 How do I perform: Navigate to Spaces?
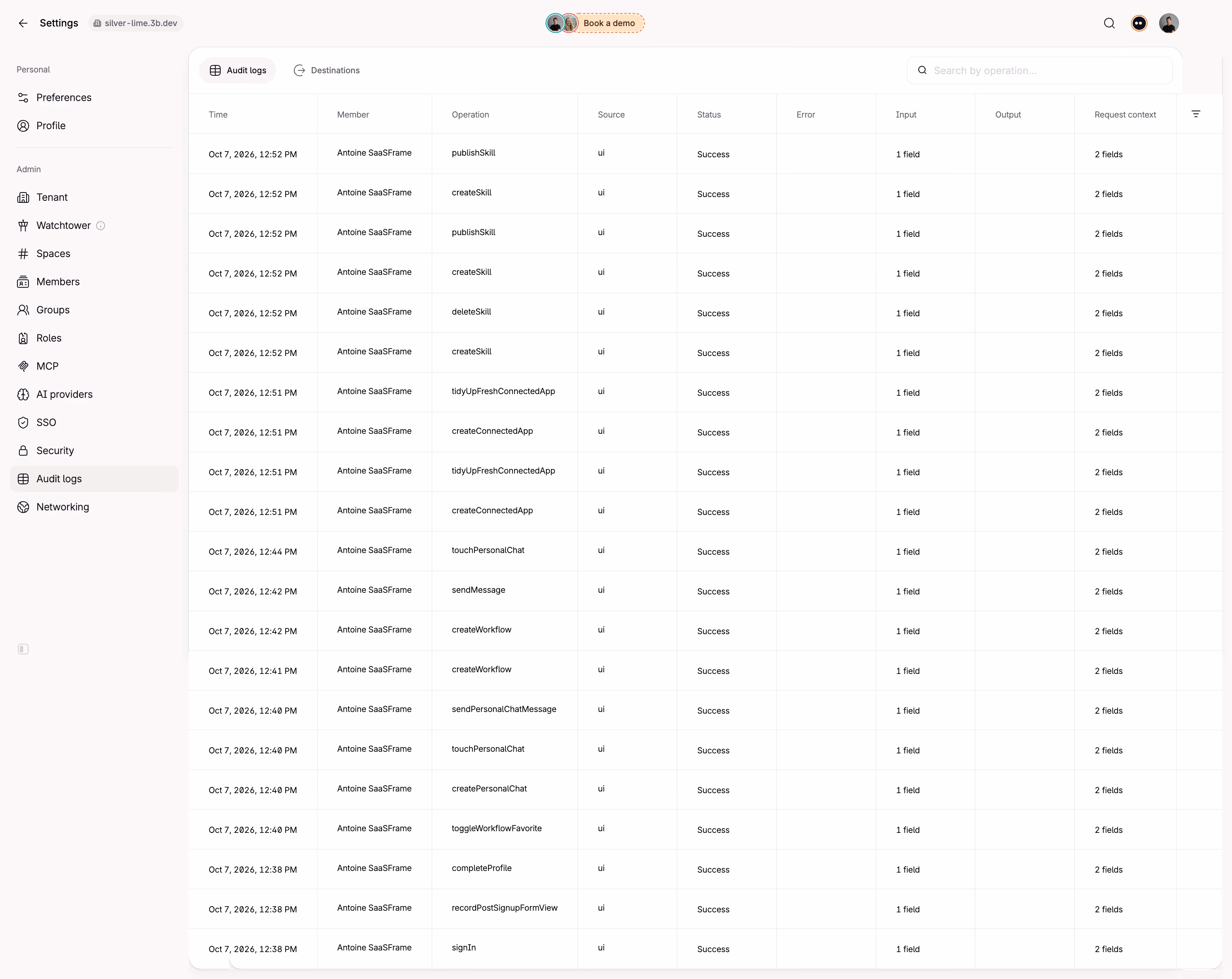94,254
